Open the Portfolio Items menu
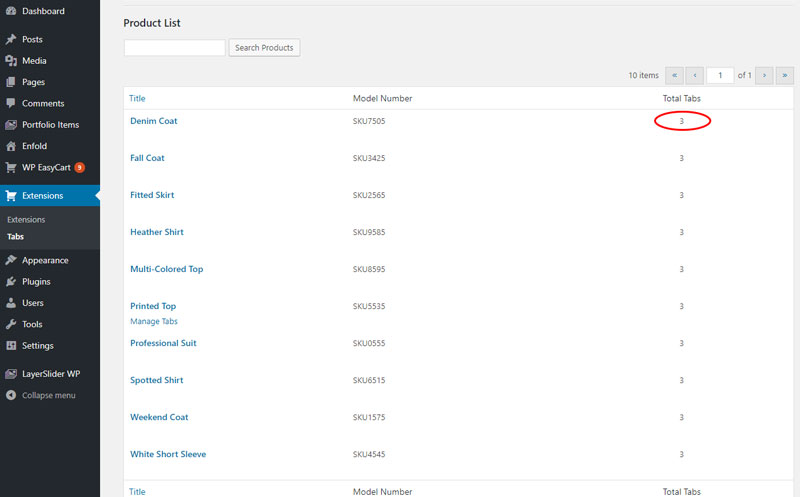Viewport: 800px width, 497px height. (x=50, y=125)
